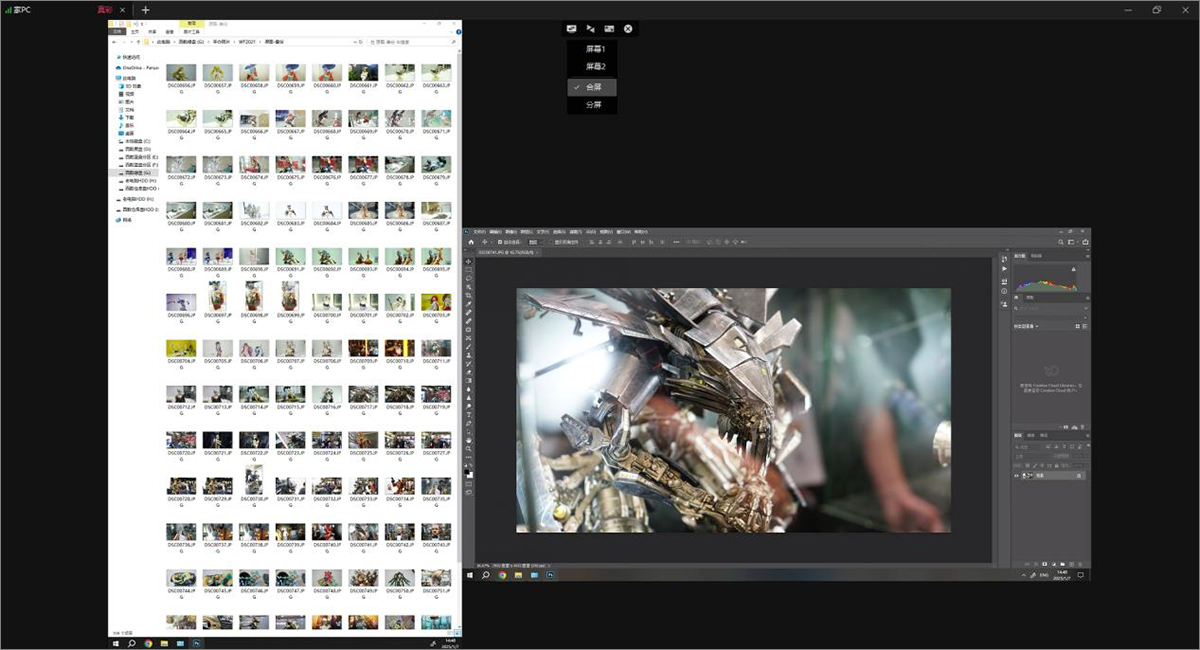The width and height of the screenshot is (1200, 650).
Task: Toggle show transform controls checkbox
Action: click(x=549, y=242)
